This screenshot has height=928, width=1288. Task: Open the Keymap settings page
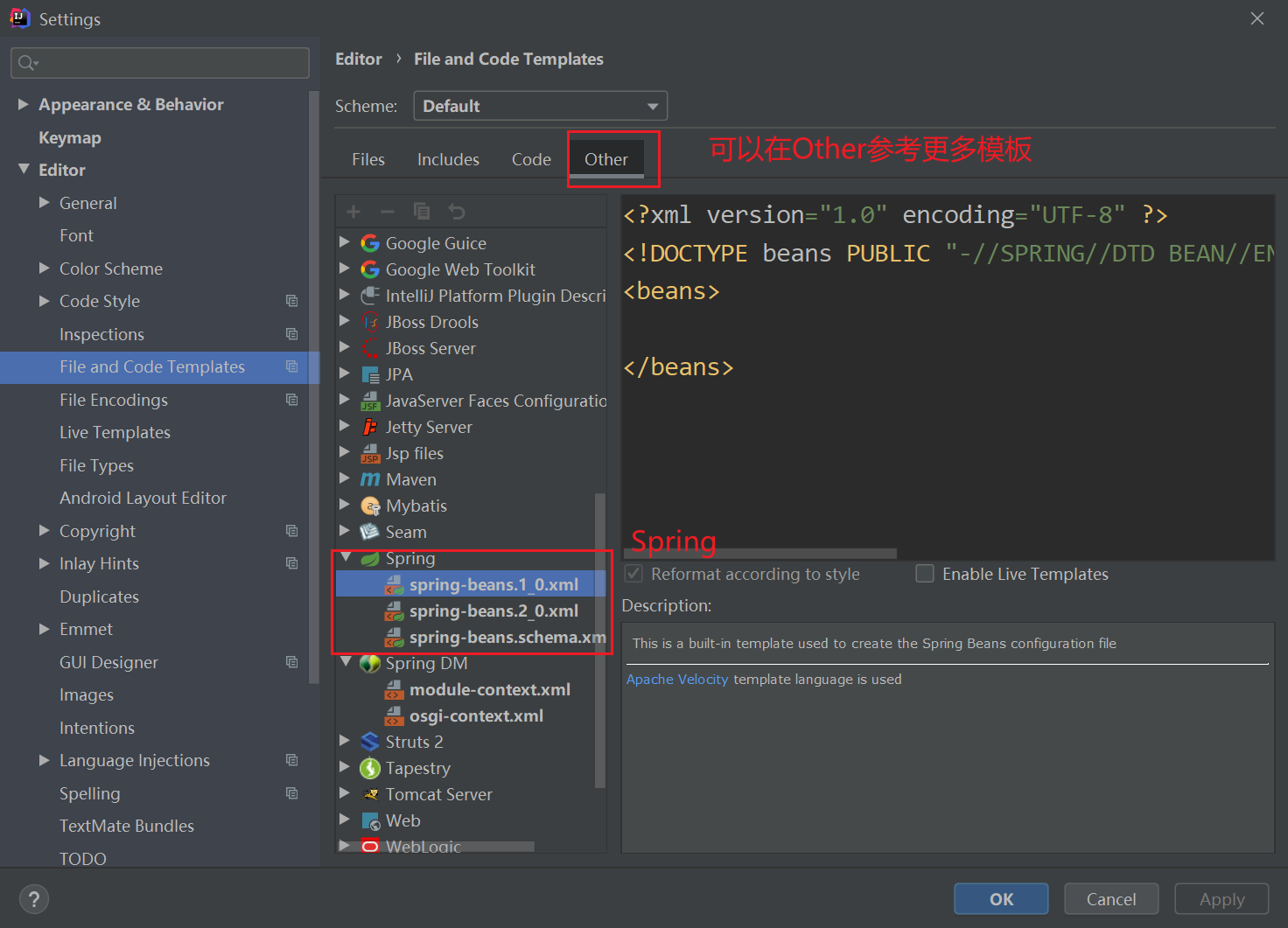[x=70, y=137]
